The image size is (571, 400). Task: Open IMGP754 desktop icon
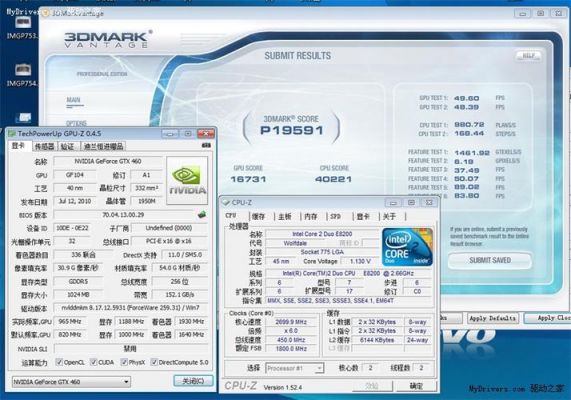(23, 75)
